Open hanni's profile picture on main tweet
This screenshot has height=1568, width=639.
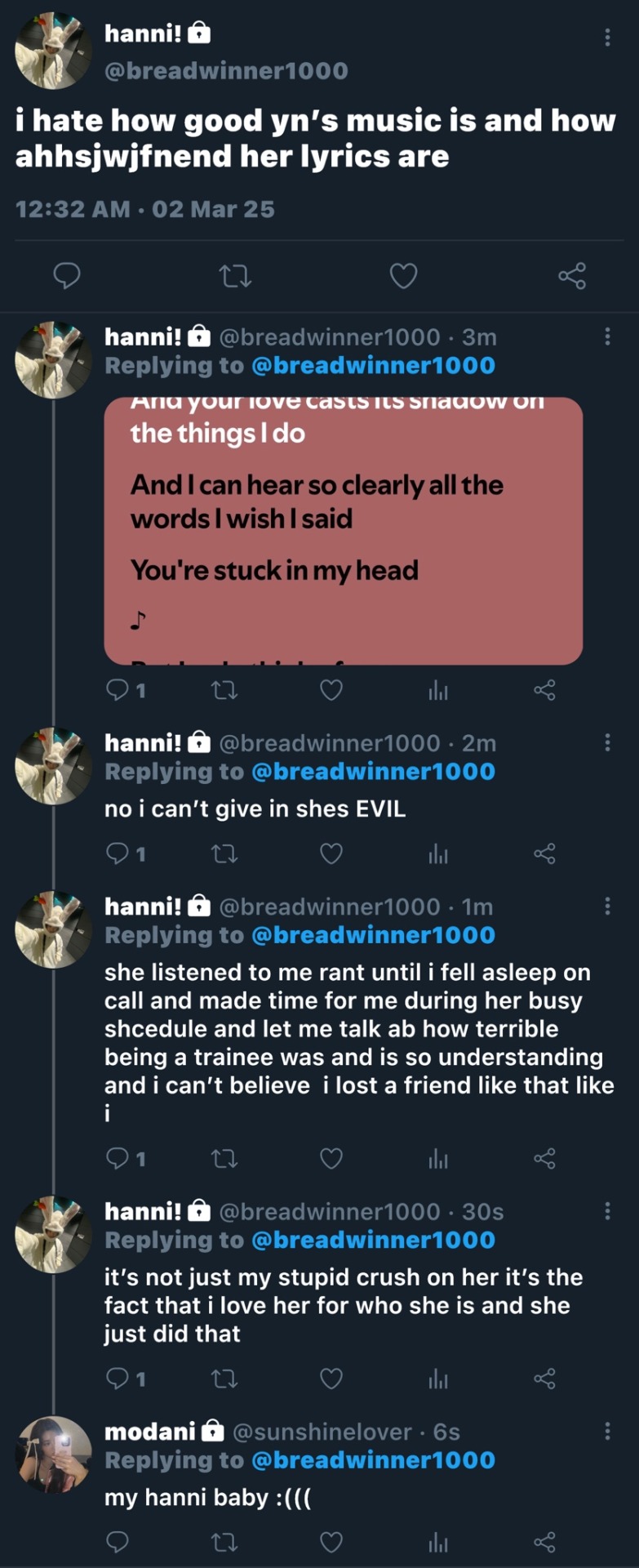click(54, 51)
